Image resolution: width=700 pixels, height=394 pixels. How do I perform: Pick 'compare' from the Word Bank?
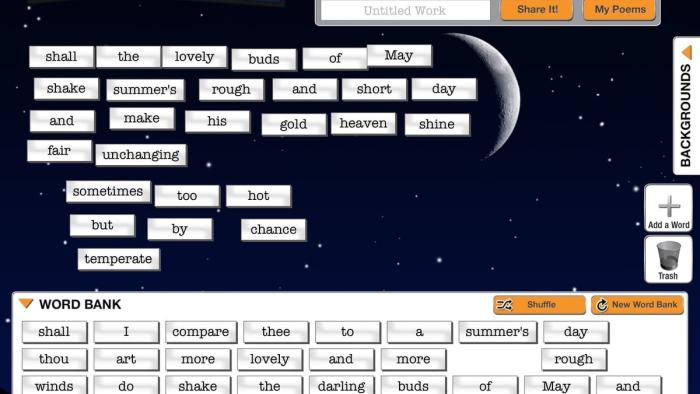coord(201,332)
